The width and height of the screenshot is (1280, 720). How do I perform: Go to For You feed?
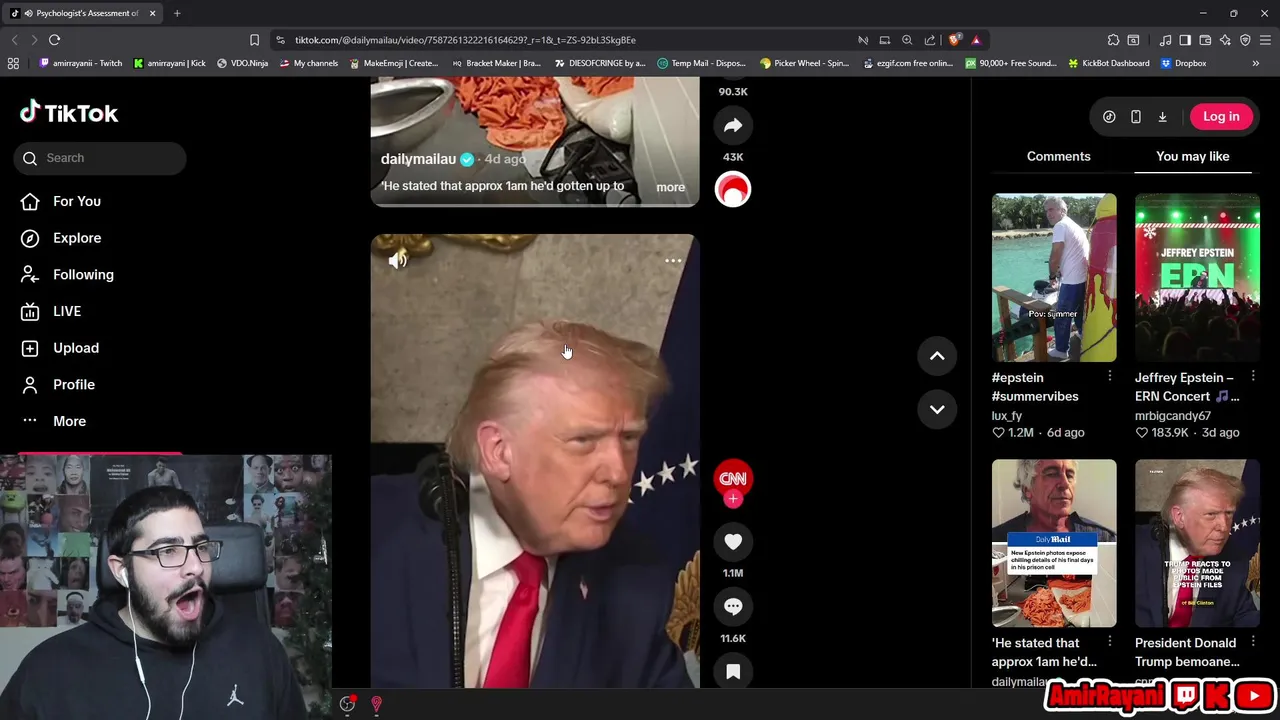[x=77, y=201]
